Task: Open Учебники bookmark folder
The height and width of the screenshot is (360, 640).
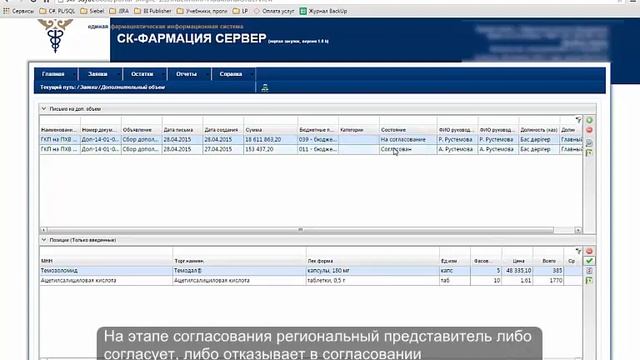Action: point(202,11)
